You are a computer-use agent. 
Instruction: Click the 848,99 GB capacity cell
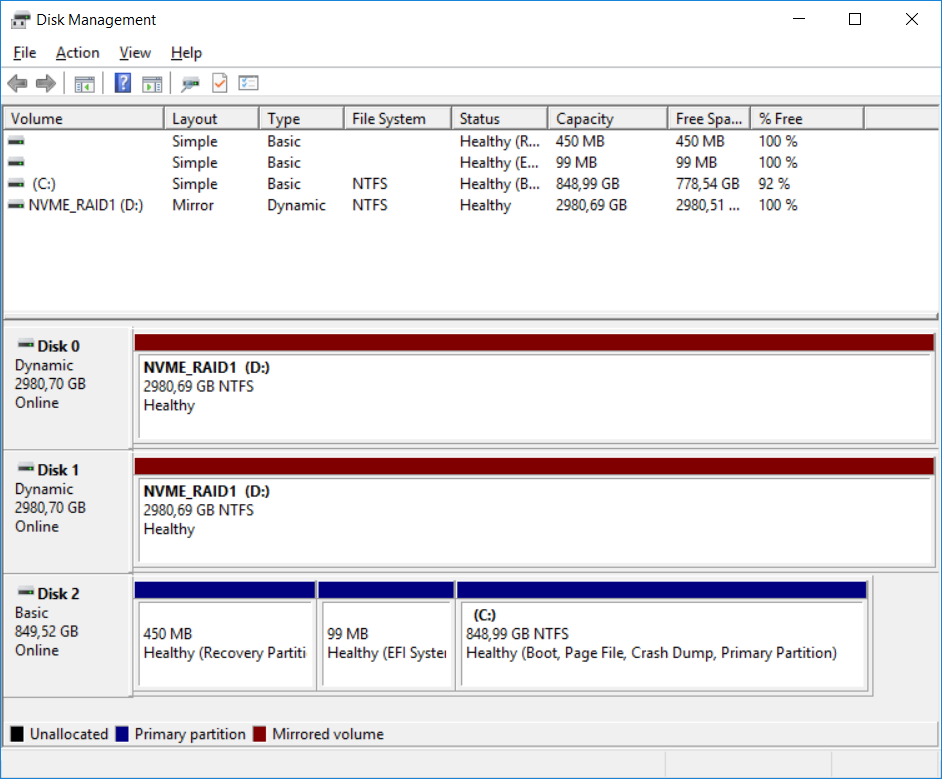(588, 184)
